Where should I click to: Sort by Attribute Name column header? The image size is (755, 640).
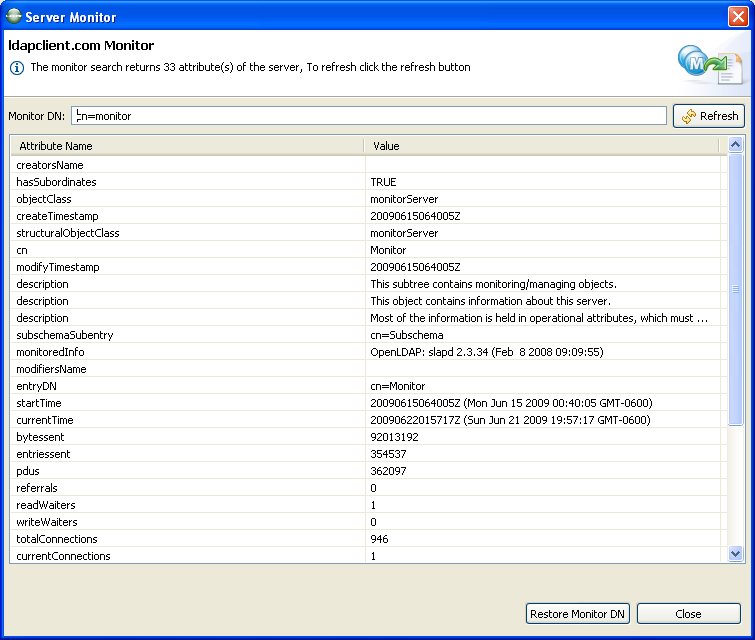coord(187,146)
